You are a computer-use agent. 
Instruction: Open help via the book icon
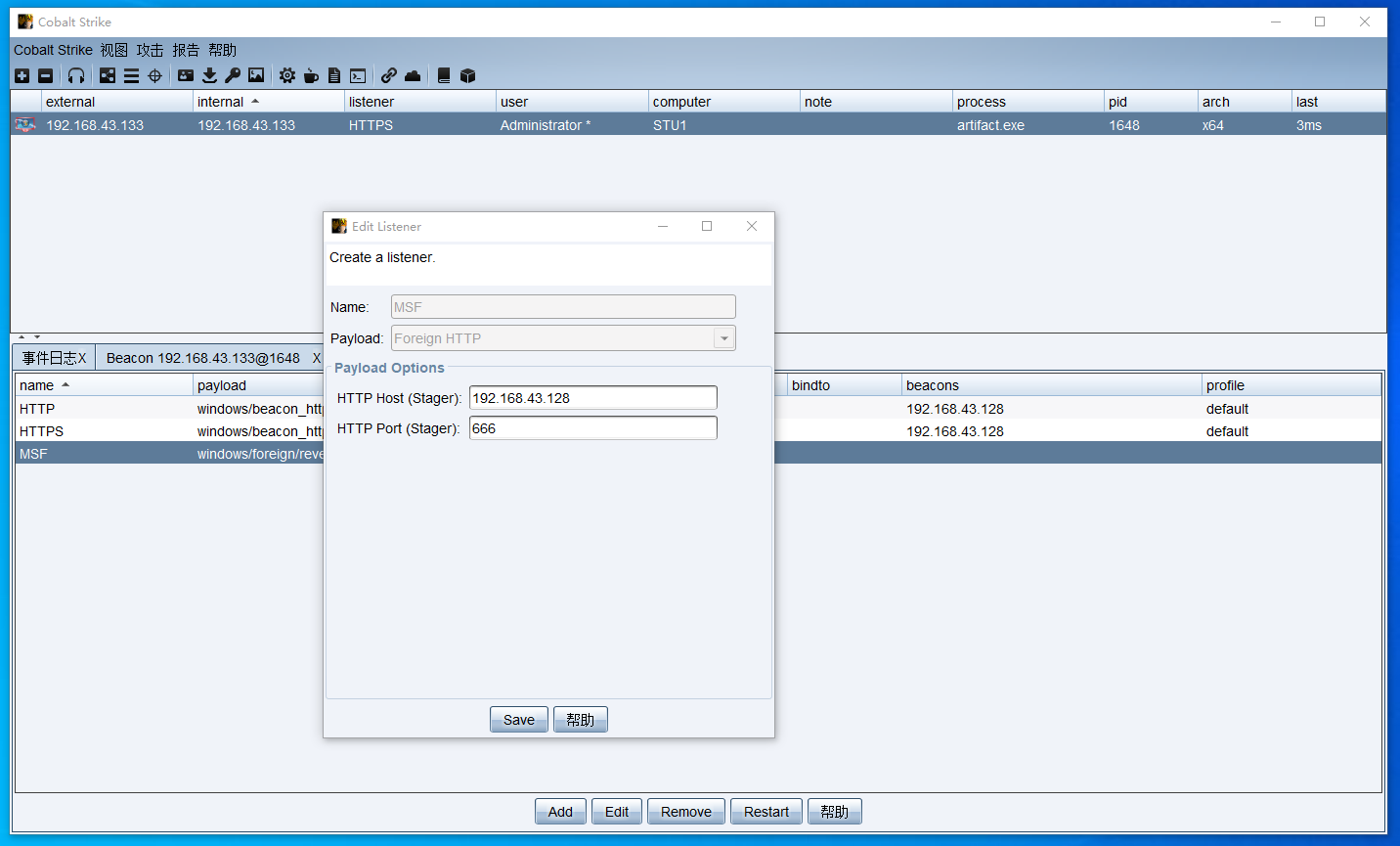(x=444, y=75)
